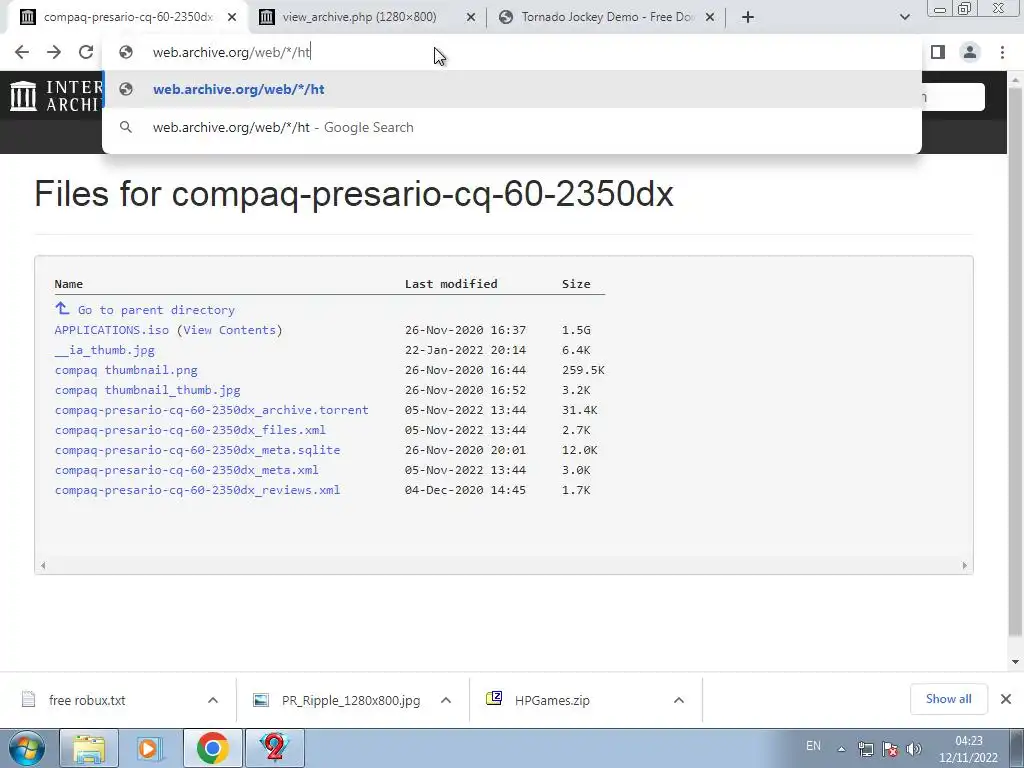Open the Chrome profile avatar
1024x768 pixels.
(970, 52)
